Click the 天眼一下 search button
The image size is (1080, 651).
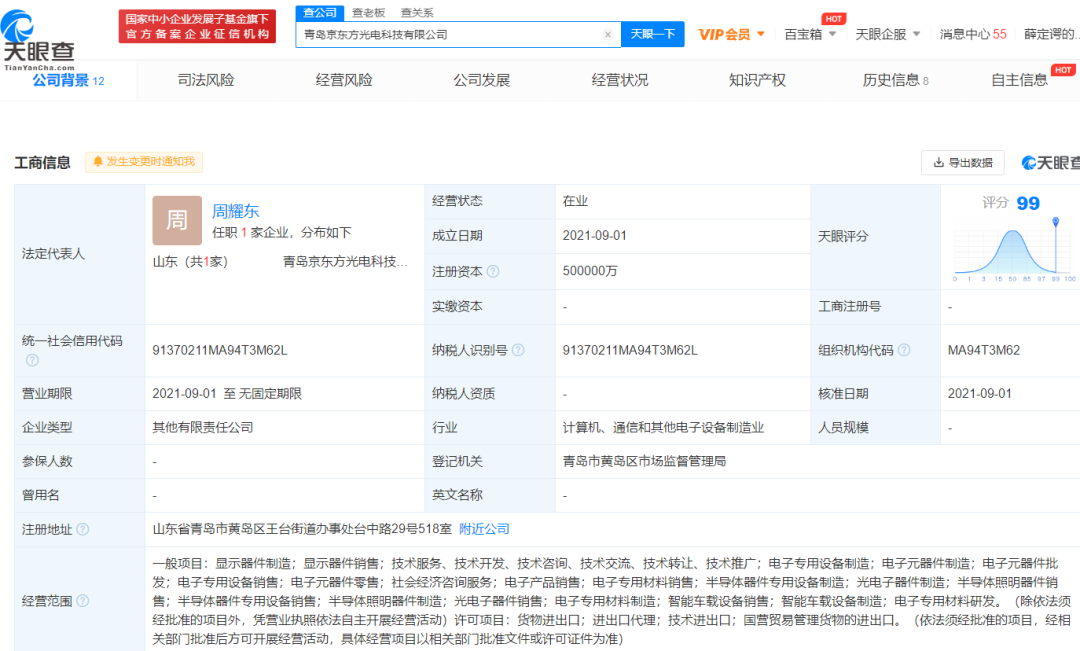point(652,34)
